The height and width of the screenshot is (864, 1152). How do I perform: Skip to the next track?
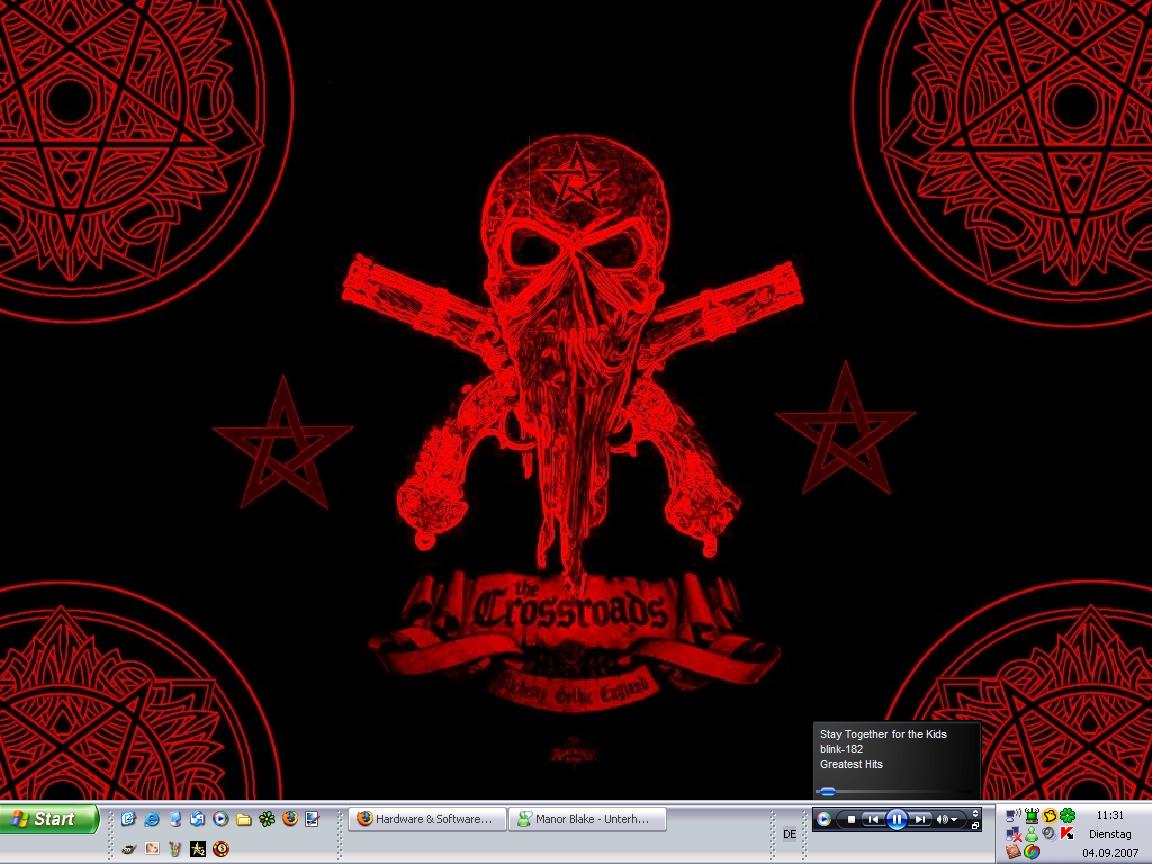click(x=921, y=819)
